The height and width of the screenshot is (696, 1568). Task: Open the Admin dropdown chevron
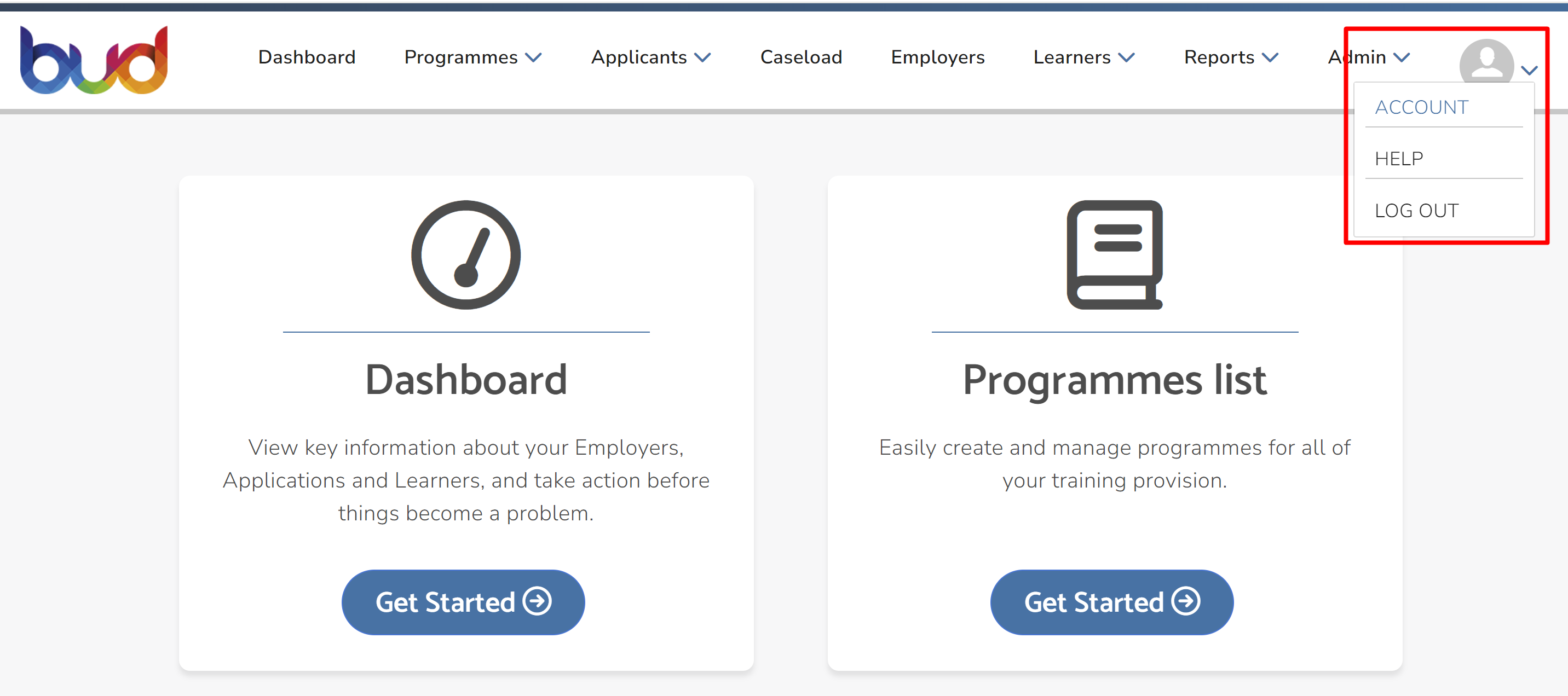click(x=1402, y=57)
